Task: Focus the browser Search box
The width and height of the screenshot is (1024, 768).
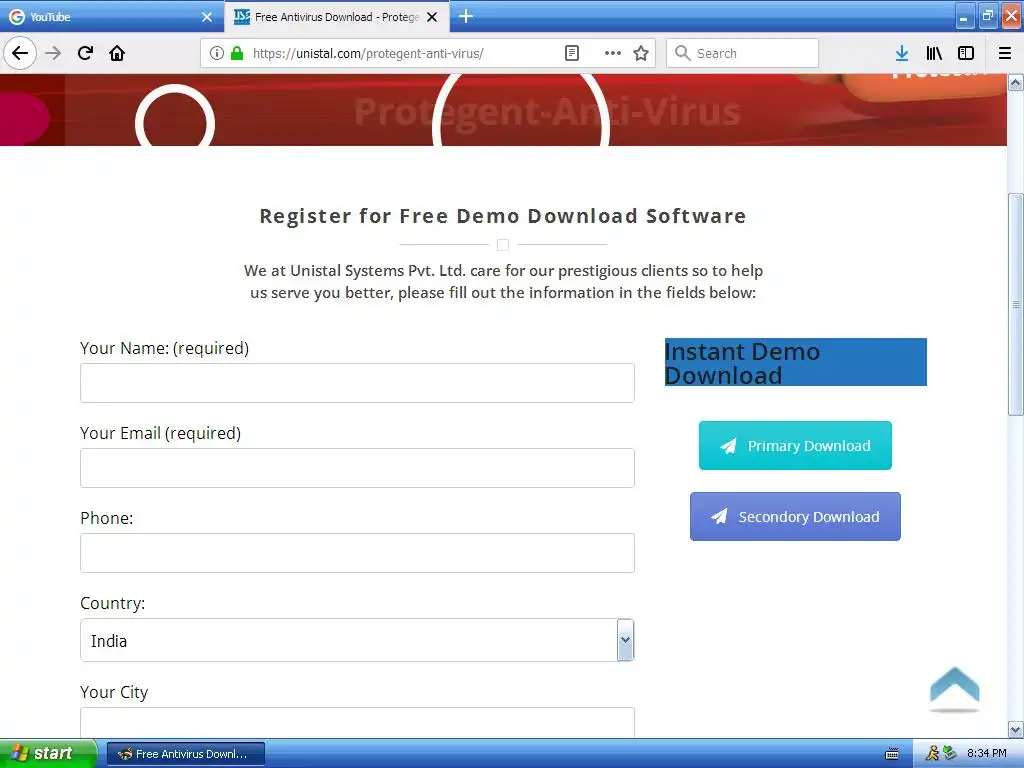Action: 742,54
